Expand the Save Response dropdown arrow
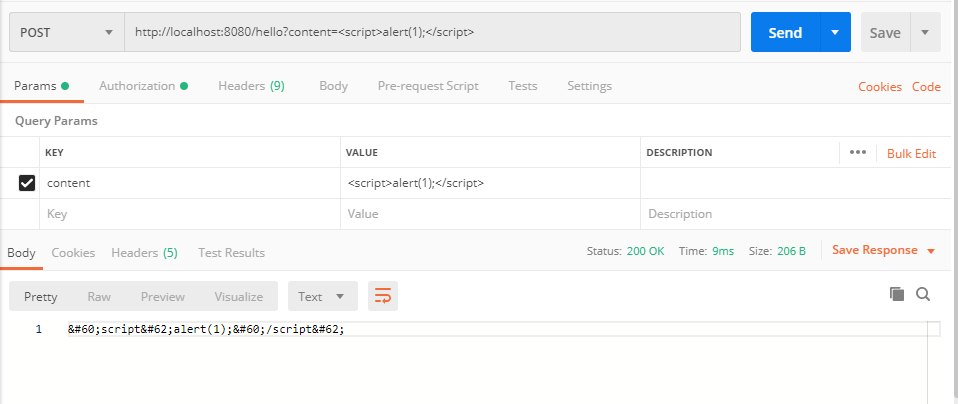The width and height of the screenshot is (958, 404). [931, 251]
